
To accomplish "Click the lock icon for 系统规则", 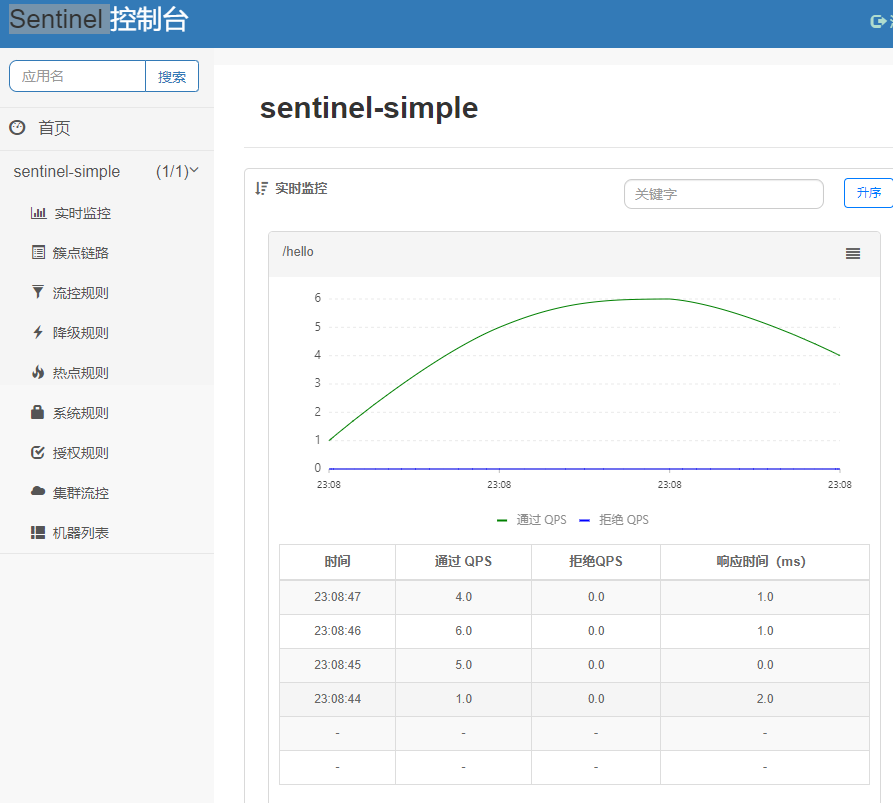I will click(x=38, y=412).
